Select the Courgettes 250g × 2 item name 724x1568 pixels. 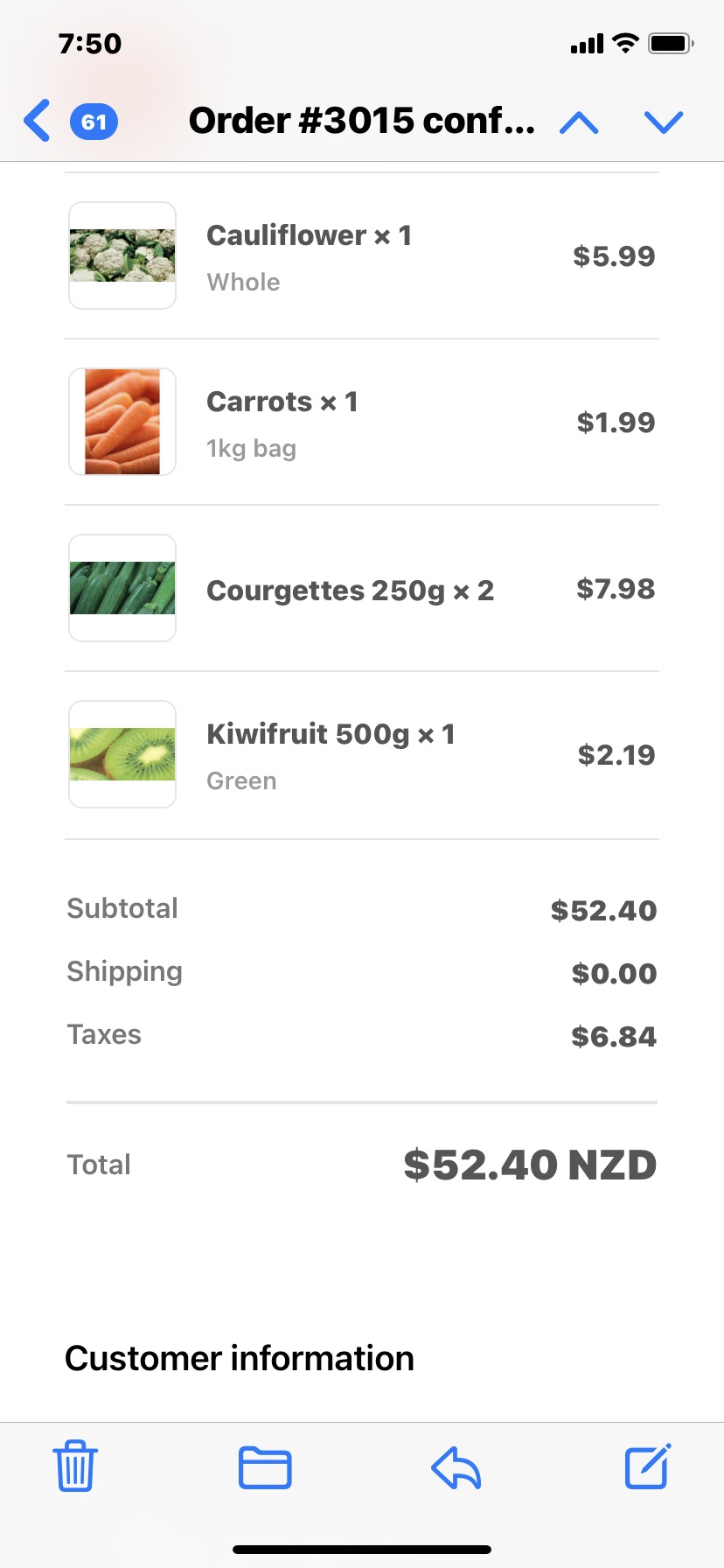coord(351,591)
